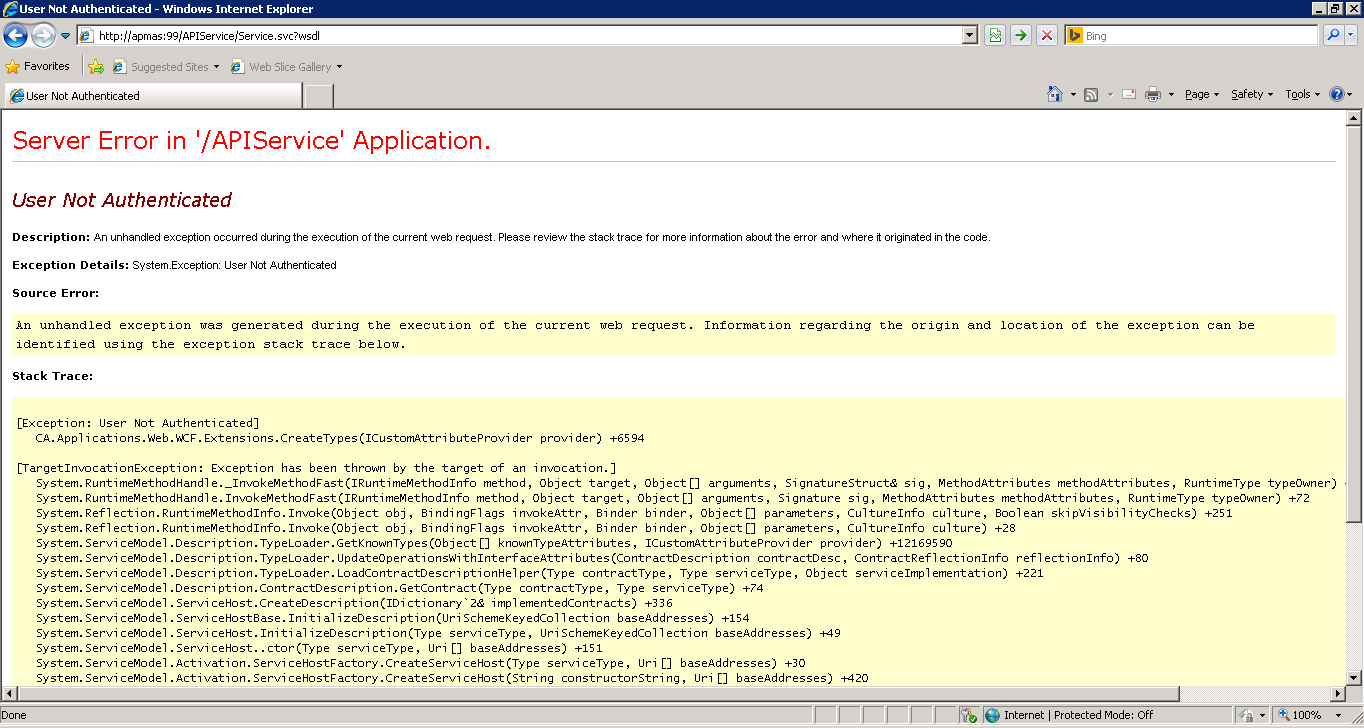
Task: Click the Bing search magnifier icon
Action: 1333,35
